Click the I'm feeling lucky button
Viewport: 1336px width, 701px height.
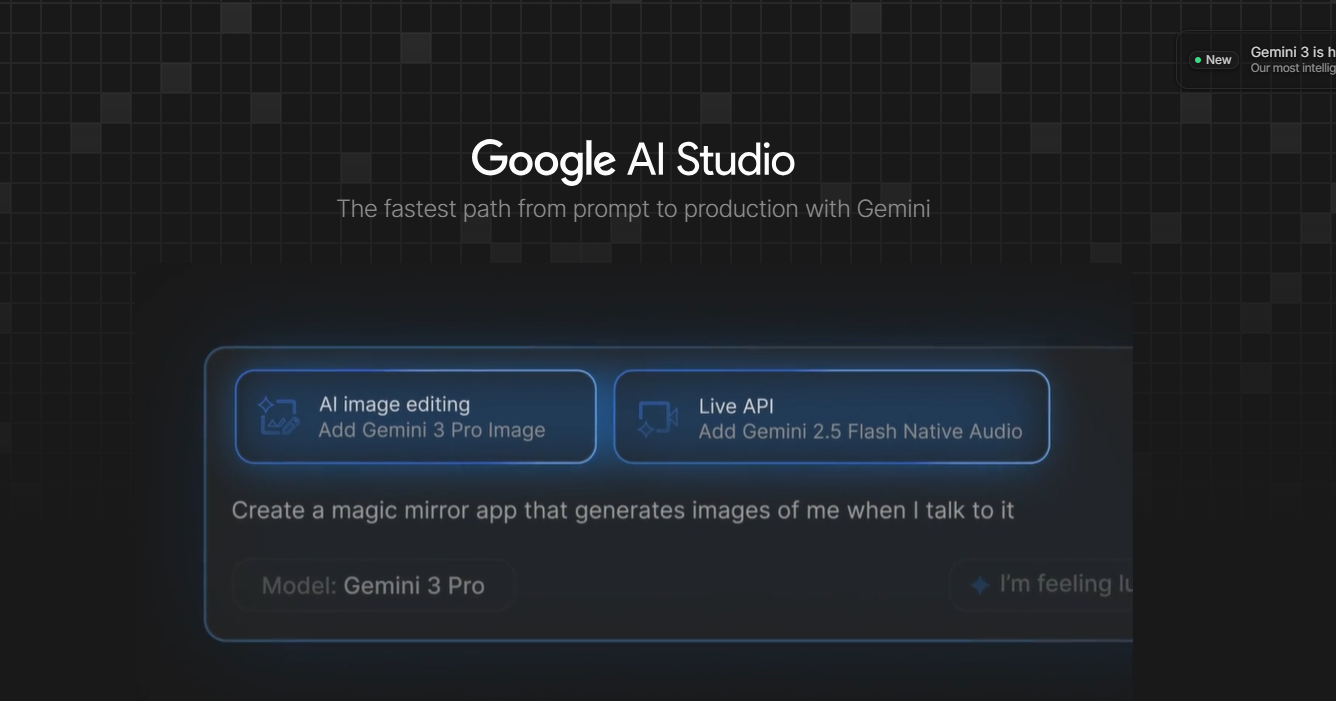pos(1041,584)
